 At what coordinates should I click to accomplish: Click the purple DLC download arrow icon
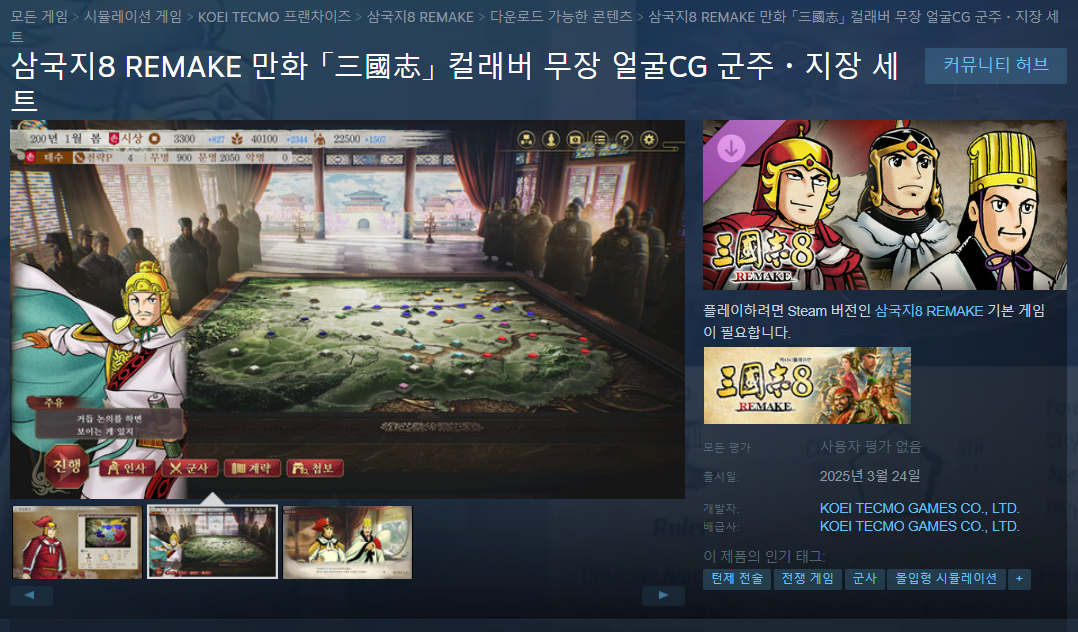click(x=731, y=148)
